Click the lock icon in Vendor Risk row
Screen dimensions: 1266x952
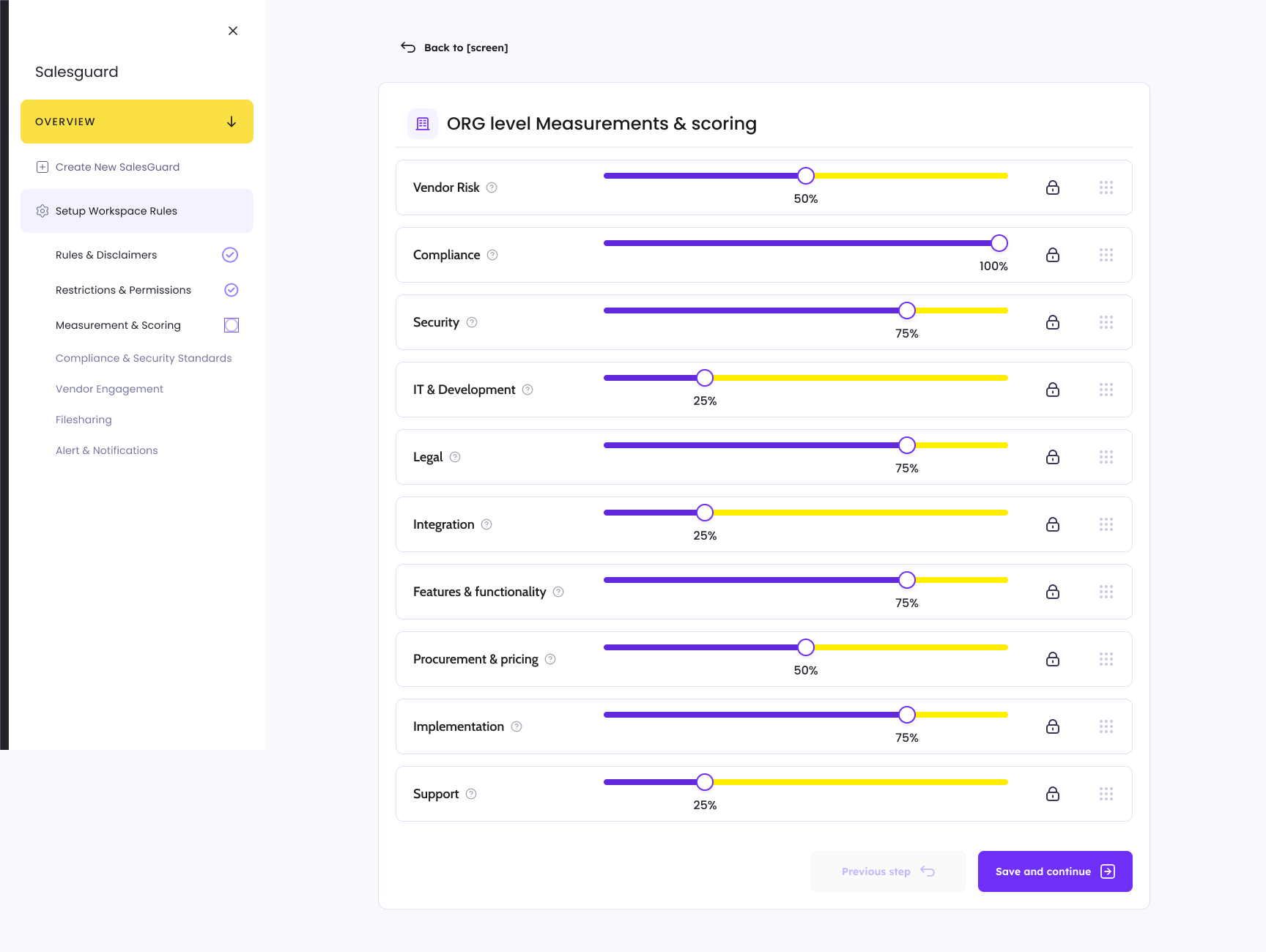tap(1053, 187)
